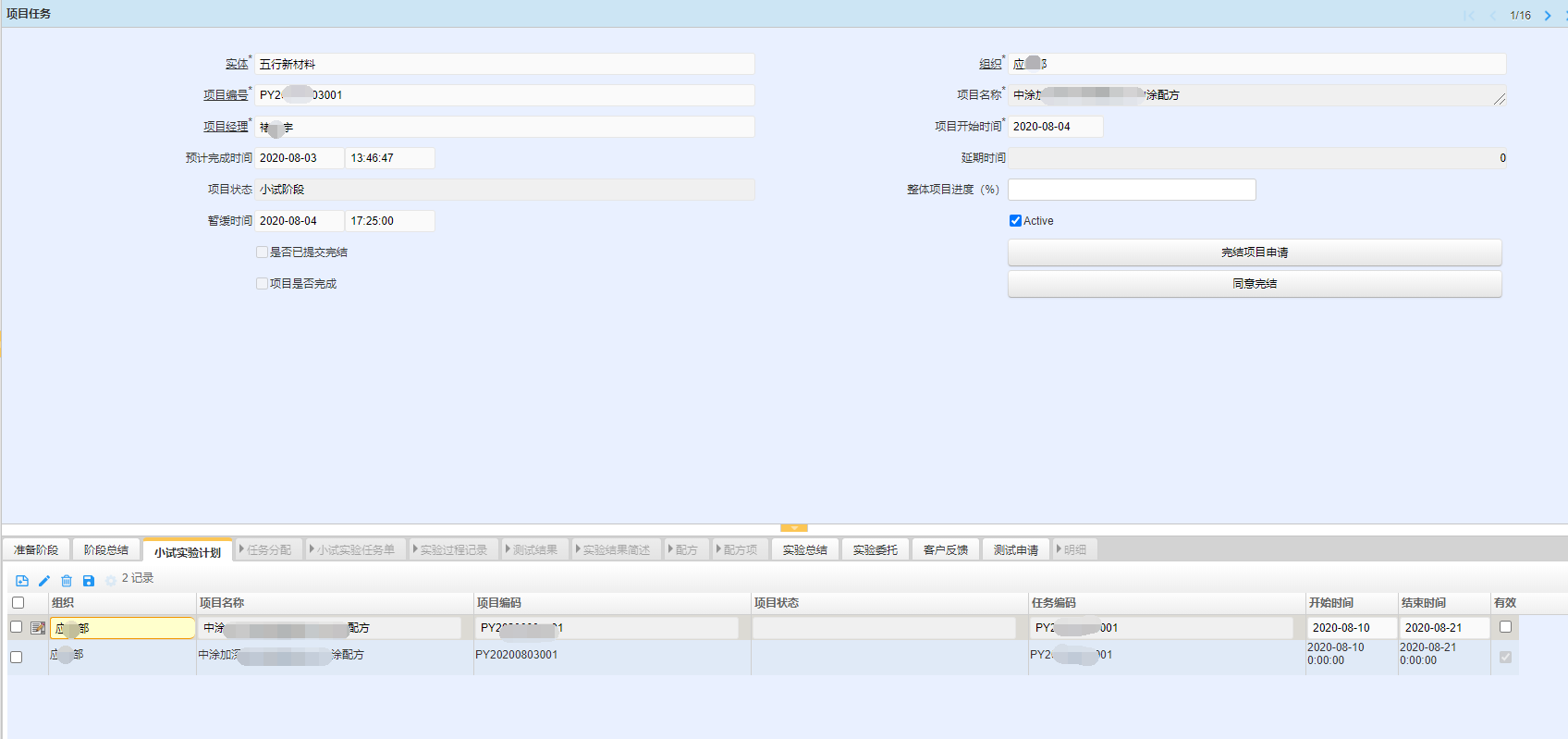The width and height of the screenshot is (1568, 739).
Task: Click the 整体项目进度 (%) input field
Action: pos(1131,190)
